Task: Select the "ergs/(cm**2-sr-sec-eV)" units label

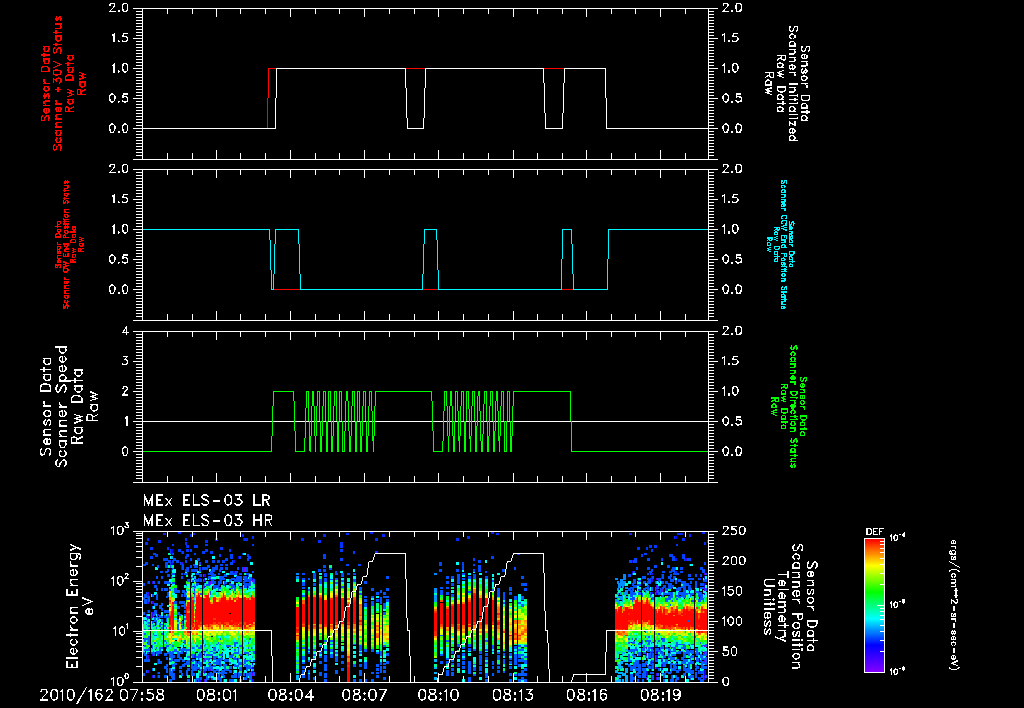Action: pos(953,605)
